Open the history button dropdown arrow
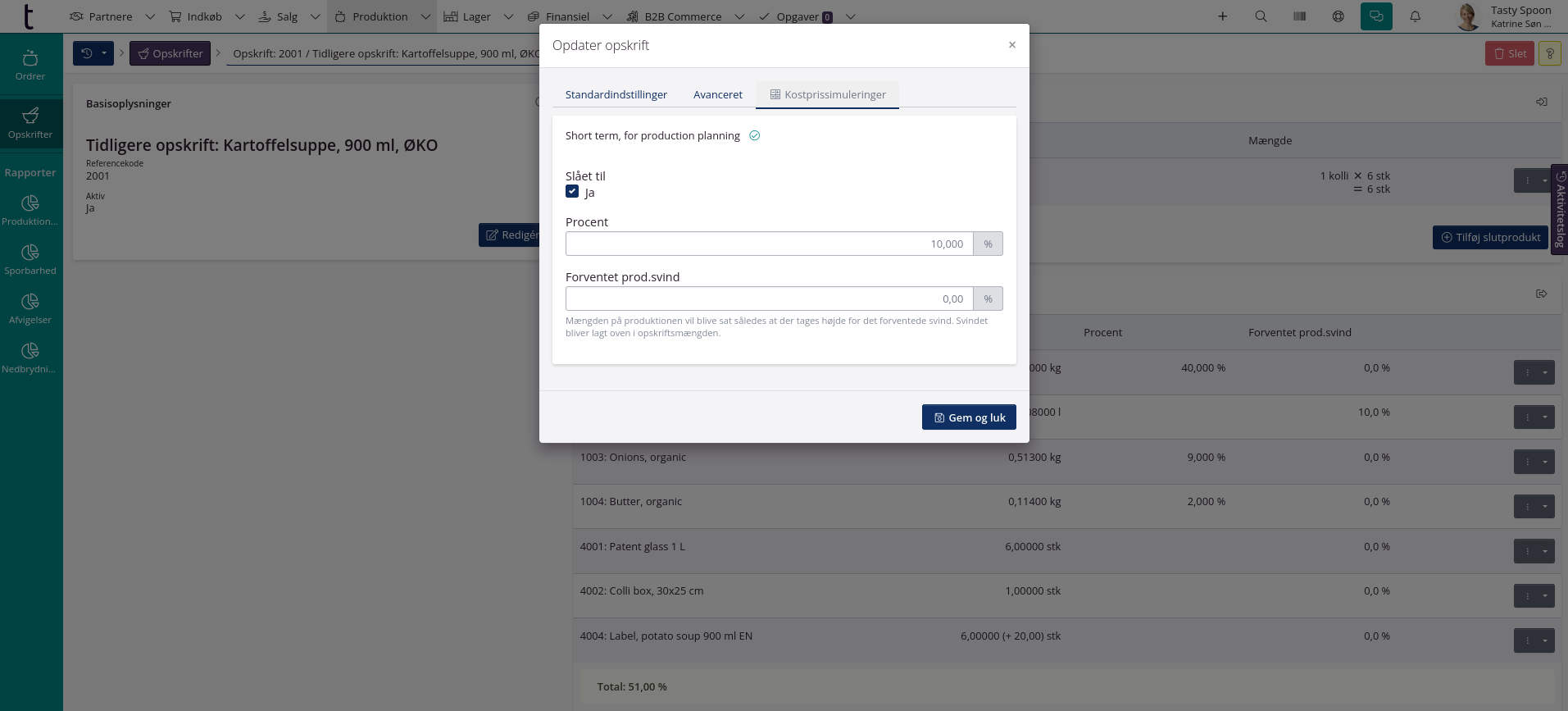The height and width of the screenshot is (711, 1568). 104,53
